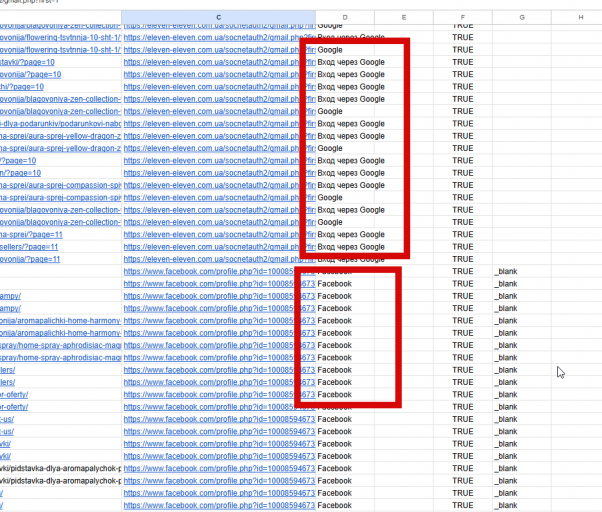Open the ovonija/?page=11 link
This screenshot has height=512, width=602.
pyautogui.click(x=30, y=259)
